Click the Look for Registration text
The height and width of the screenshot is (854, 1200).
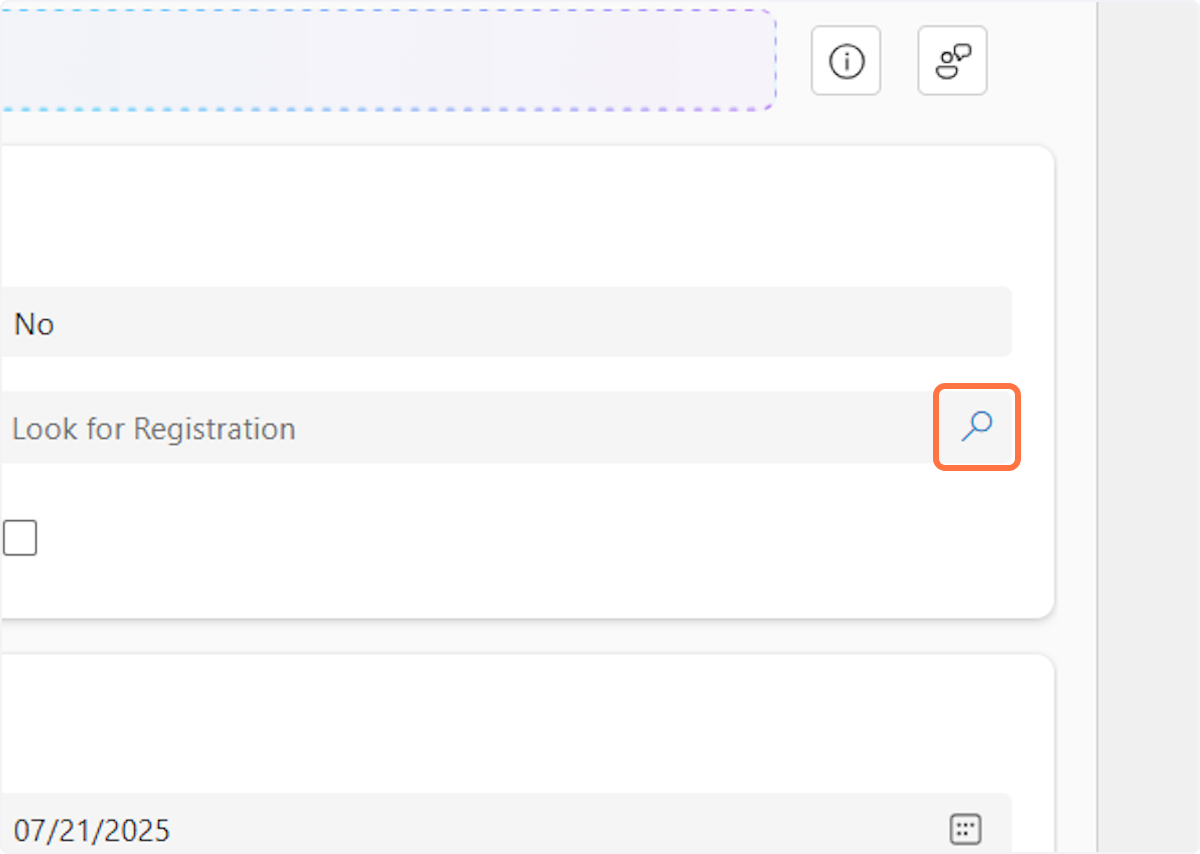[x=154, y=428]
